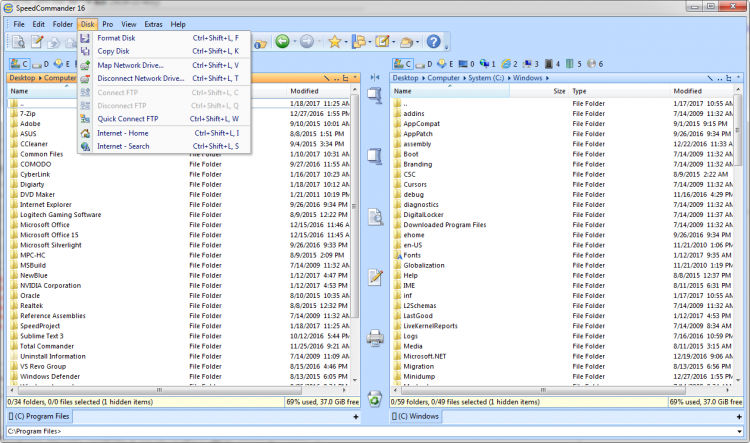Viewport: 750px width, 443px height.
Task: Click the view file magnifier icon in center bar
Action: pyautogui.click(x=375, y=217)
